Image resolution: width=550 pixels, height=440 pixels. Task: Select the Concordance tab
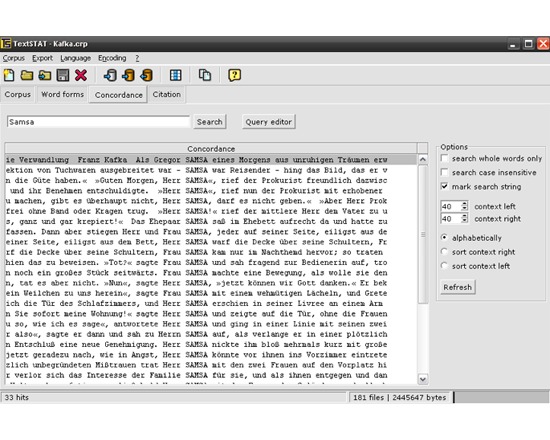[119, 95]
